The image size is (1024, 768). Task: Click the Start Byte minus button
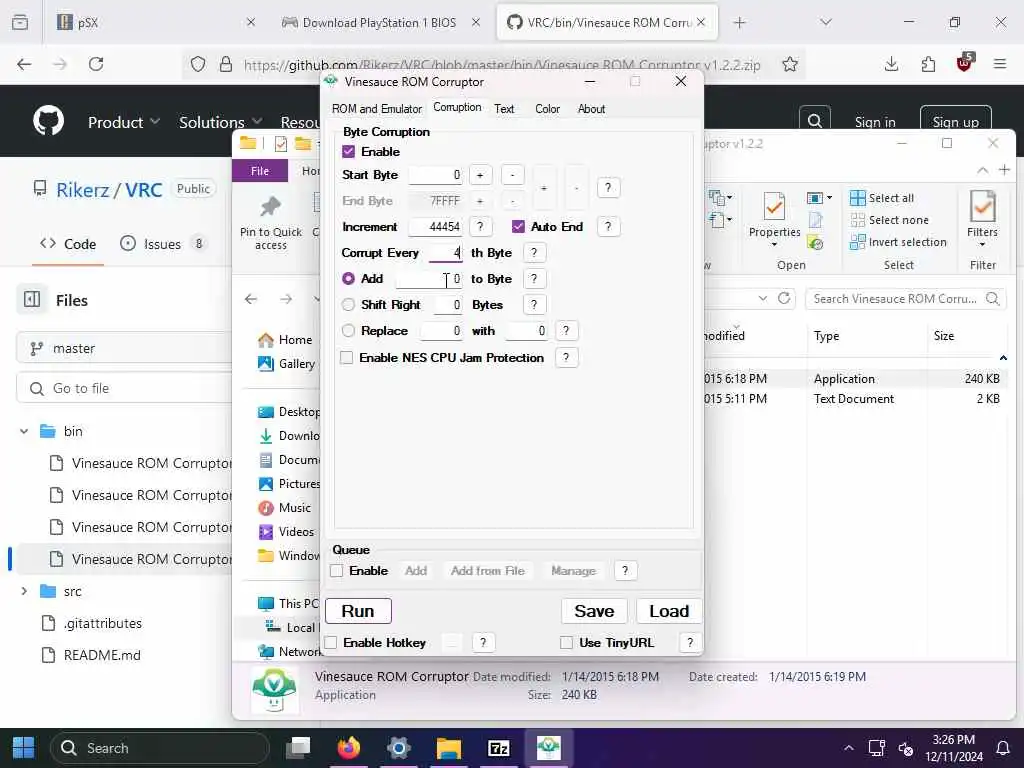coord(513,175)
